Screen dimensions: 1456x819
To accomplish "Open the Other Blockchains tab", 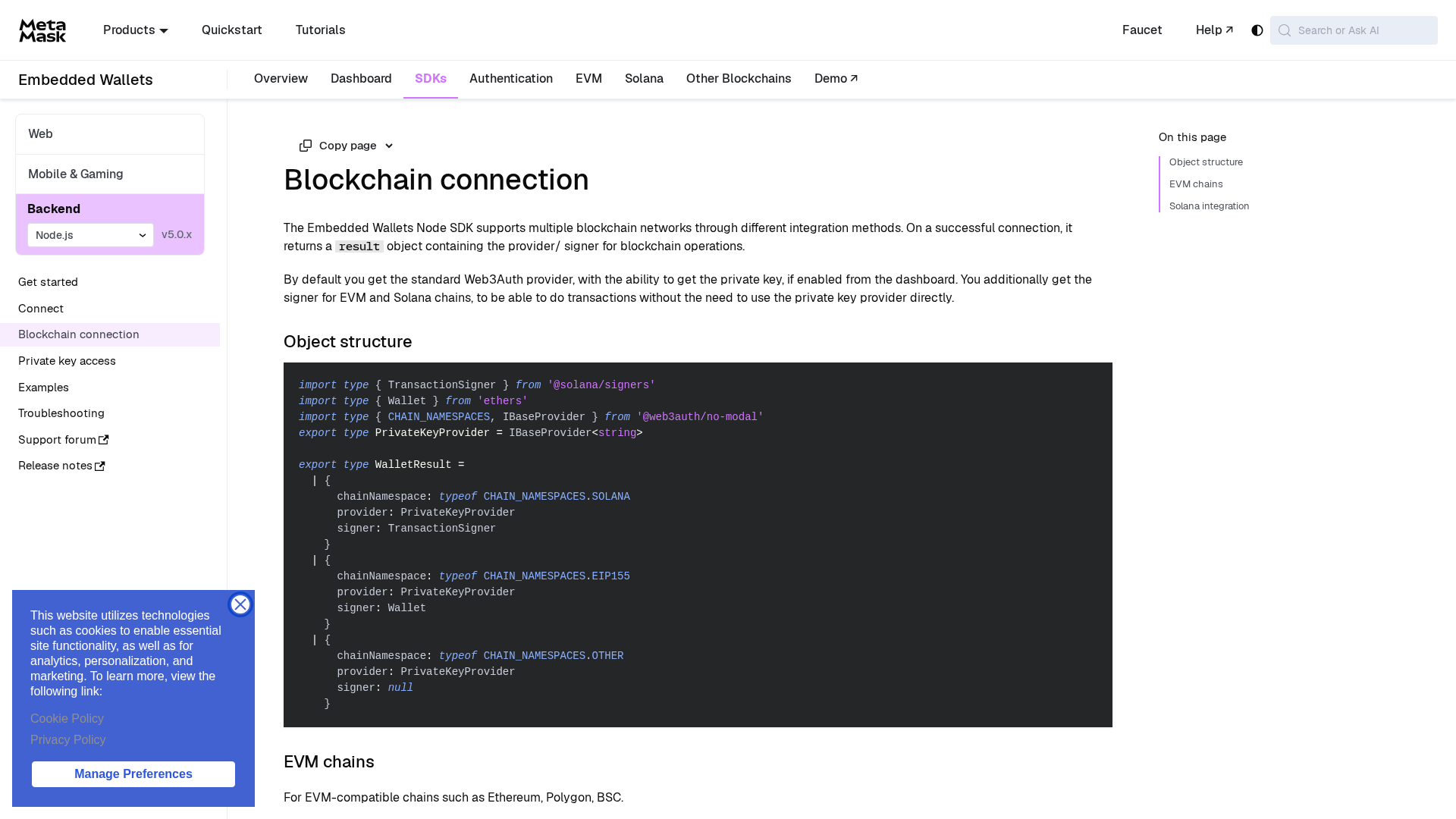I will (739, 79).
